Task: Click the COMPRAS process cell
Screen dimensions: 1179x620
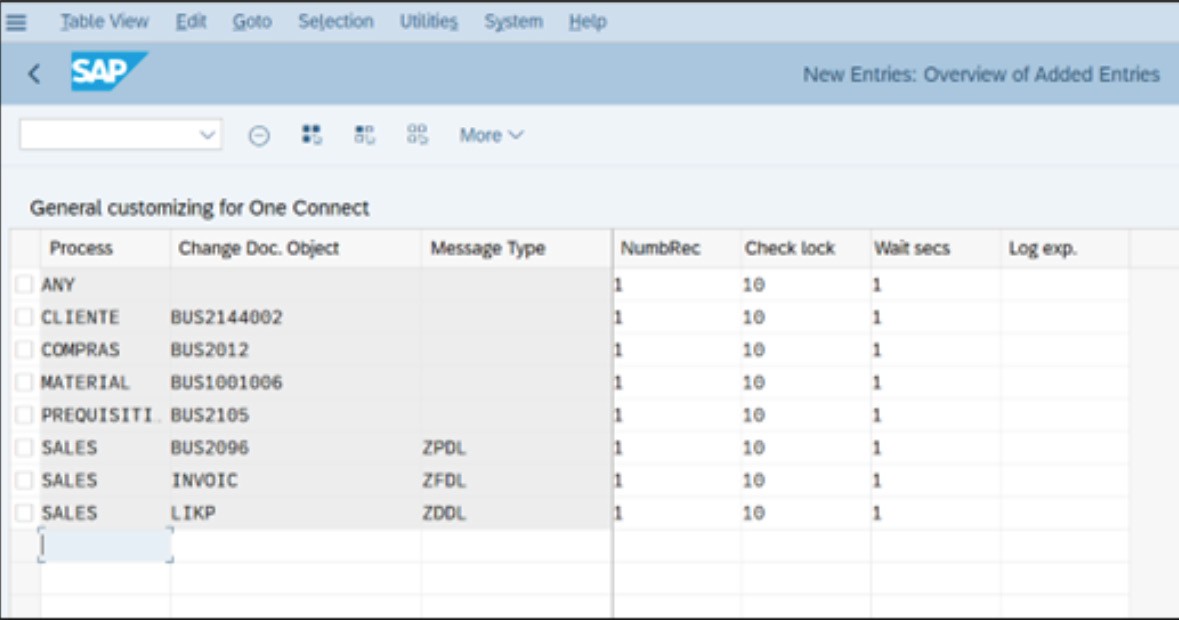Action: (x=105, y=350)
